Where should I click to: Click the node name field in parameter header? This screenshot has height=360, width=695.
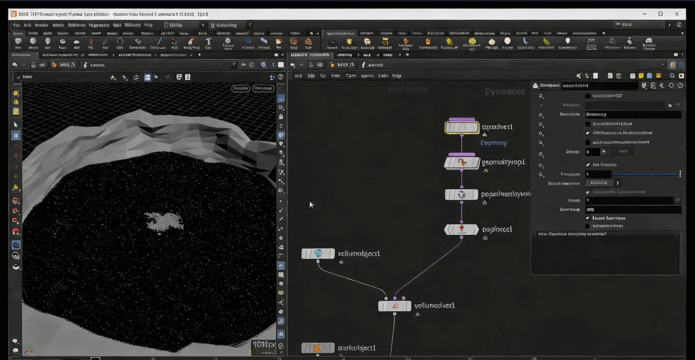600,86
